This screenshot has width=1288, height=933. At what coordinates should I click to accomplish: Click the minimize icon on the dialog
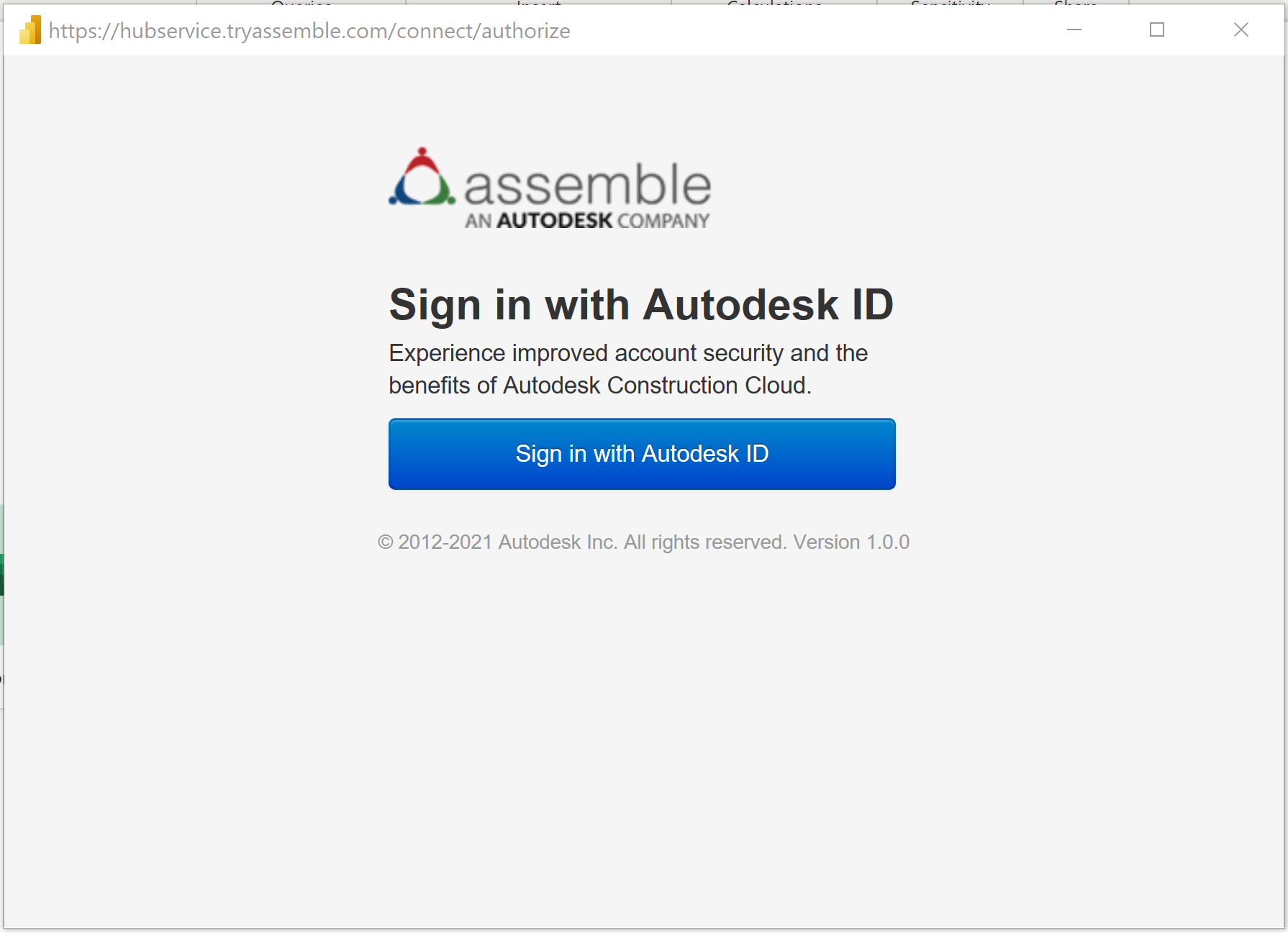click(x=1073, y=29)
